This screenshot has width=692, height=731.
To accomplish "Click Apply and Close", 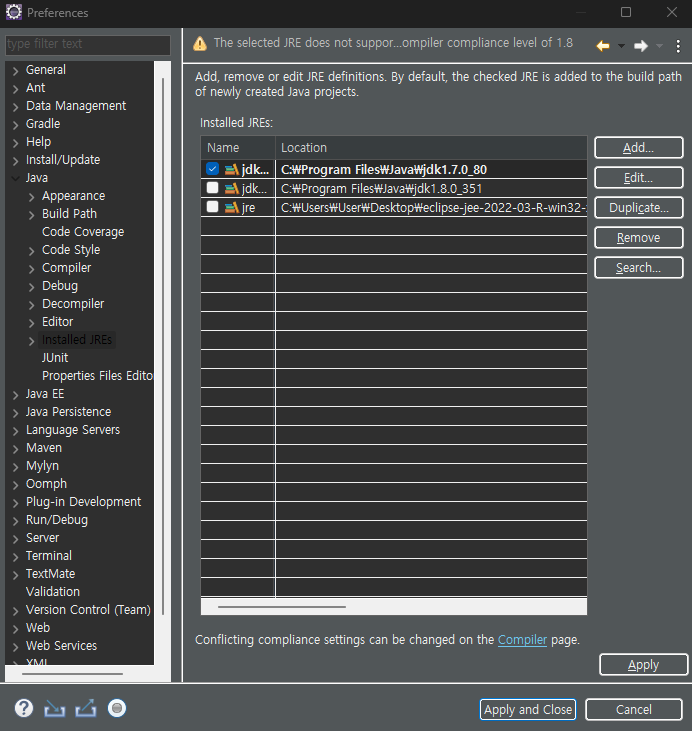I will coord(528,710).
